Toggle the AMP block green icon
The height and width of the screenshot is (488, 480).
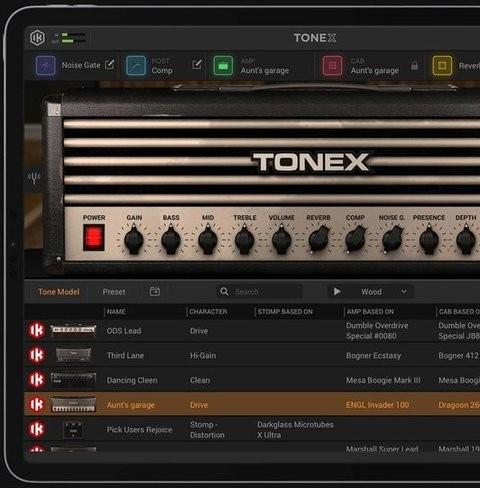tap(223, 65)
